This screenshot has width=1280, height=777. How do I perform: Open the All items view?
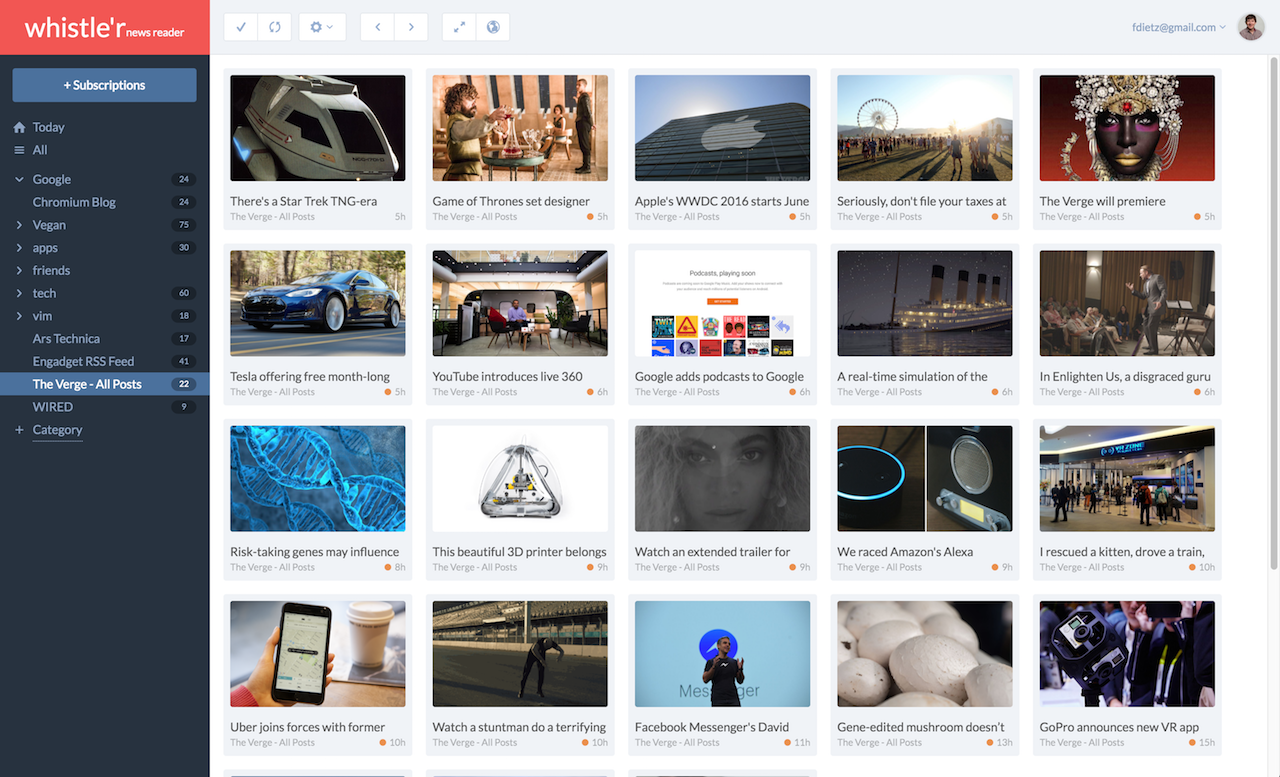40,150
